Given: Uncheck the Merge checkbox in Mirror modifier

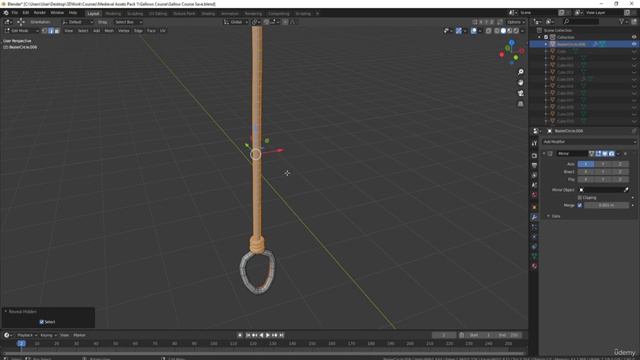Looking at the screenshot, I should click(x=580, y=205).
